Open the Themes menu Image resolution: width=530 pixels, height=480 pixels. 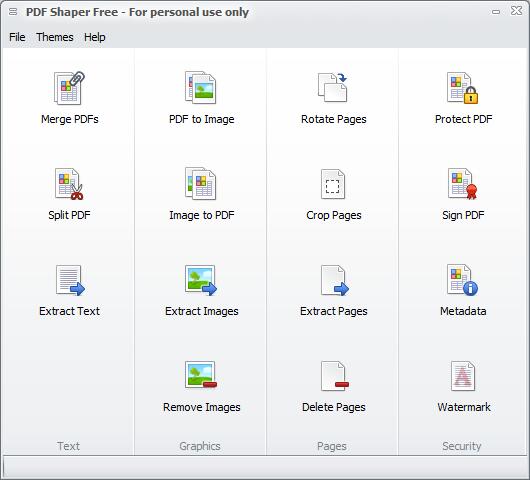[55, 37]
